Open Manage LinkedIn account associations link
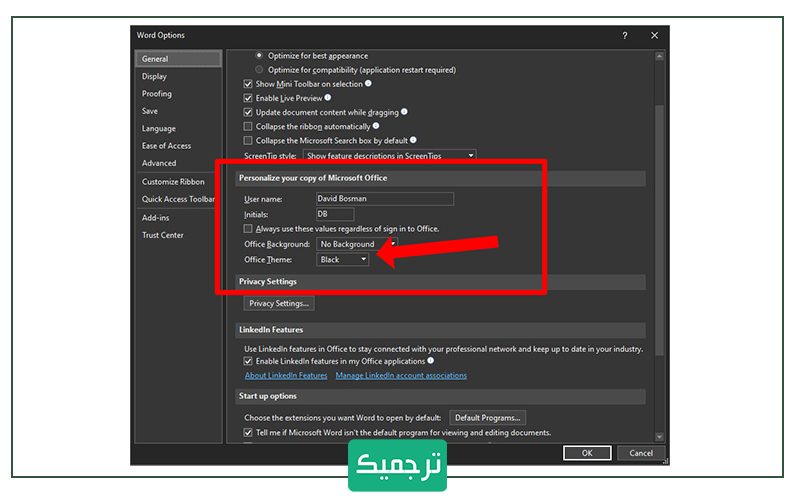800x500 pixels. [401, 376]
